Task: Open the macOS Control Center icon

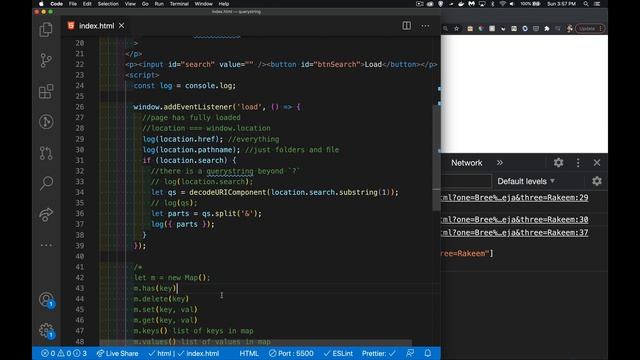Action: click(x=597, y=4)
